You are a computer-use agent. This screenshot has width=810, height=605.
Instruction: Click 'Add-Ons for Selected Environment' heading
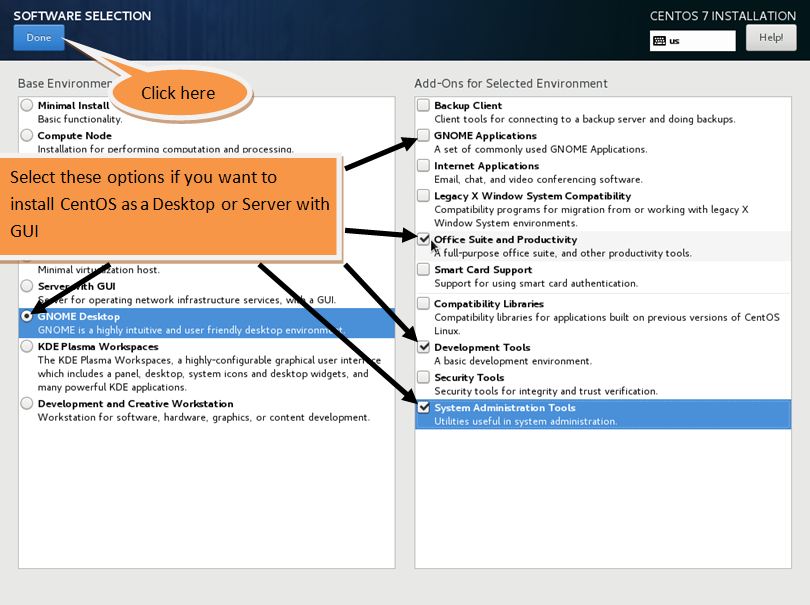pos(511,83)
